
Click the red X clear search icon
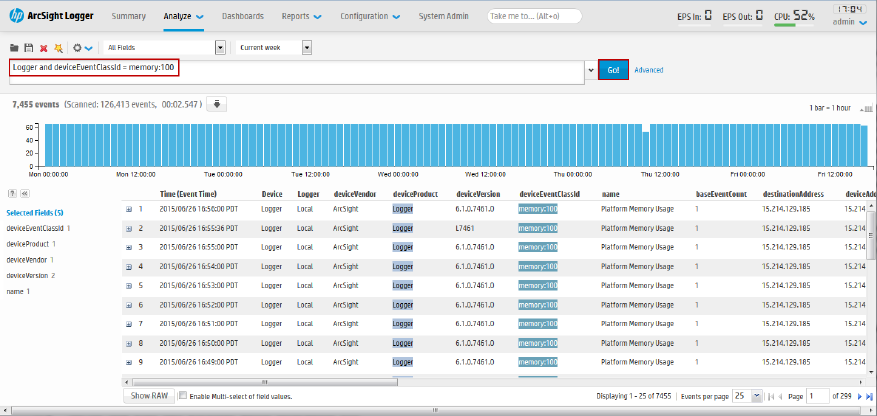coord(43,48)
